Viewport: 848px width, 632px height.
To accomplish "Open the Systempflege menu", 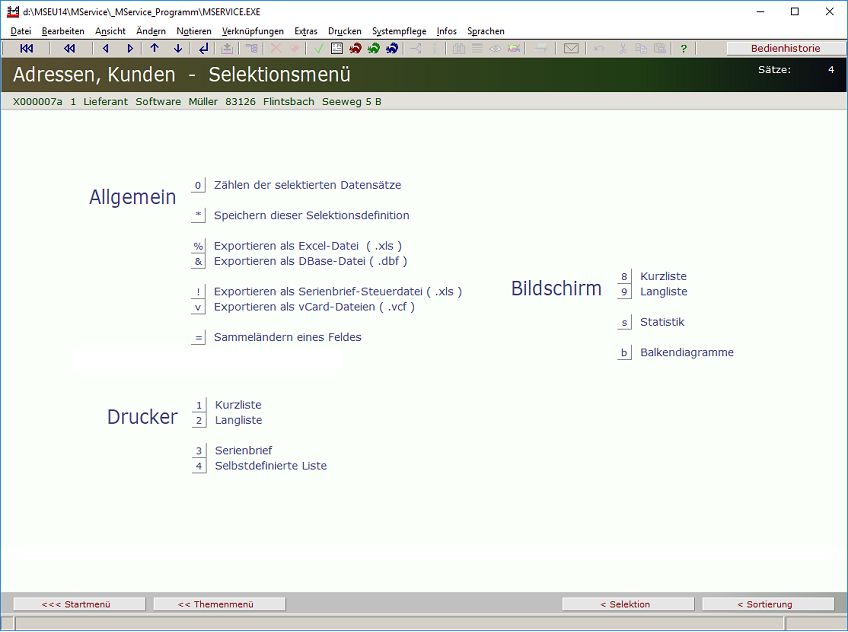I will coord(399,31).
